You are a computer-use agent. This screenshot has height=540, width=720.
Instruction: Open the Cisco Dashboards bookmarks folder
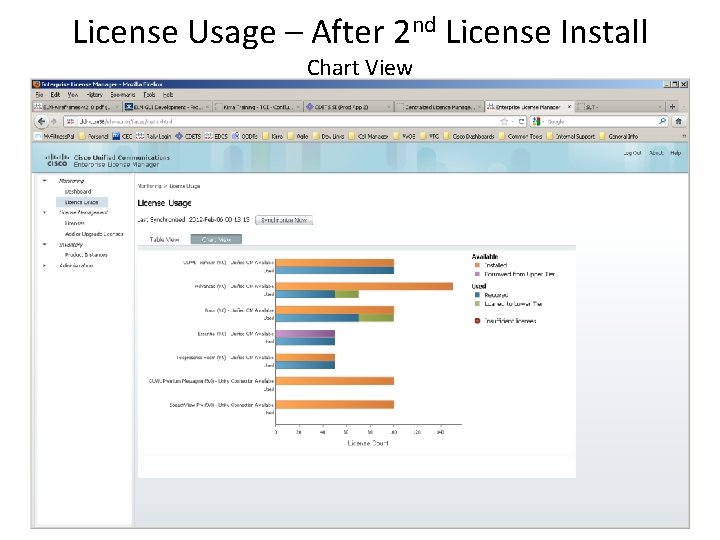tap(468, 136)
